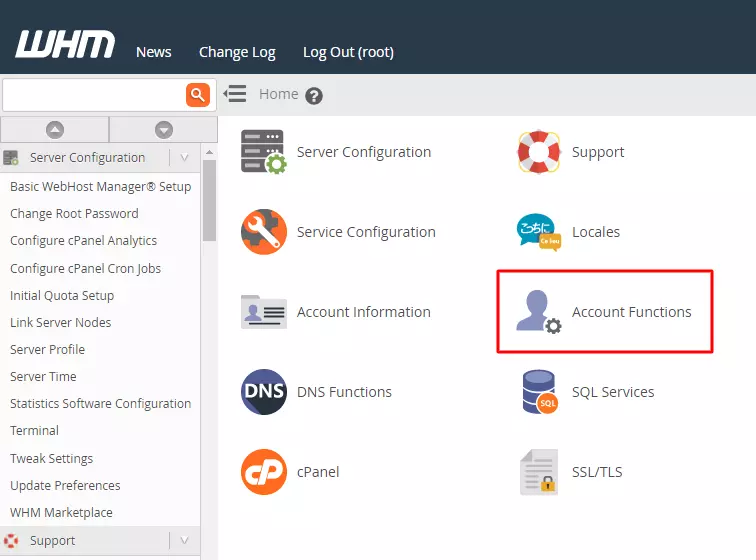Viewport: 756px width, 560px height.
Task: Click the Account Functions text label
Action: [632, 312]
